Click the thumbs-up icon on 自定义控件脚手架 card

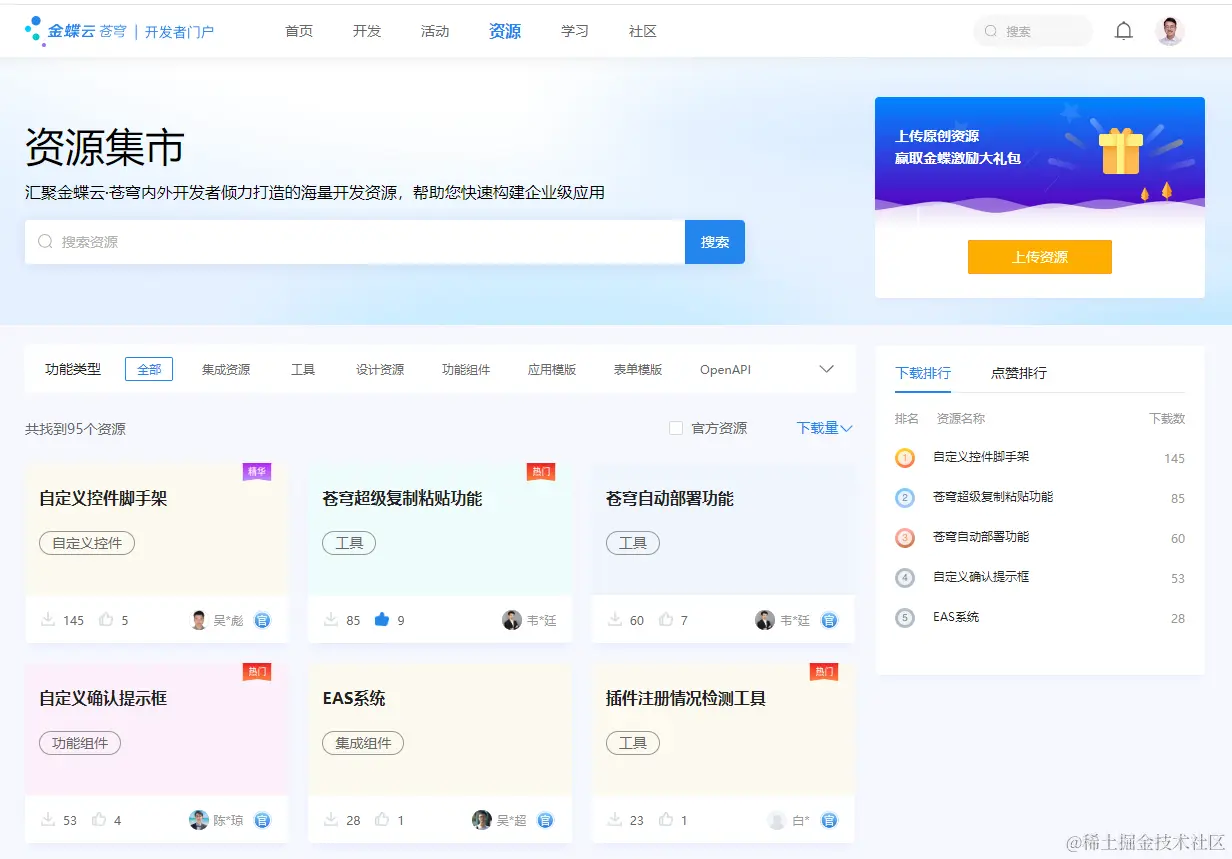pos(103,620)
